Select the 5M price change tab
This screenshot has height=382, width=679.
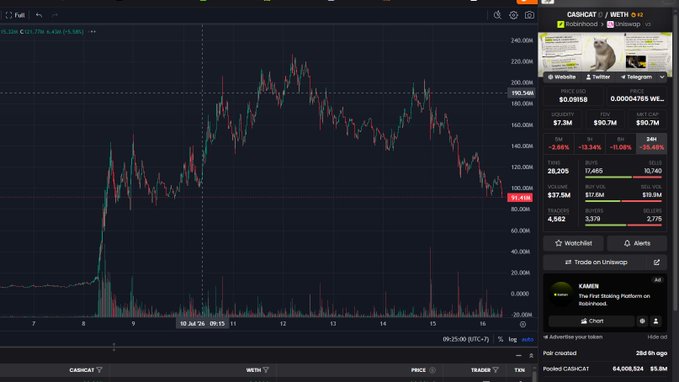tap(559, 143)
